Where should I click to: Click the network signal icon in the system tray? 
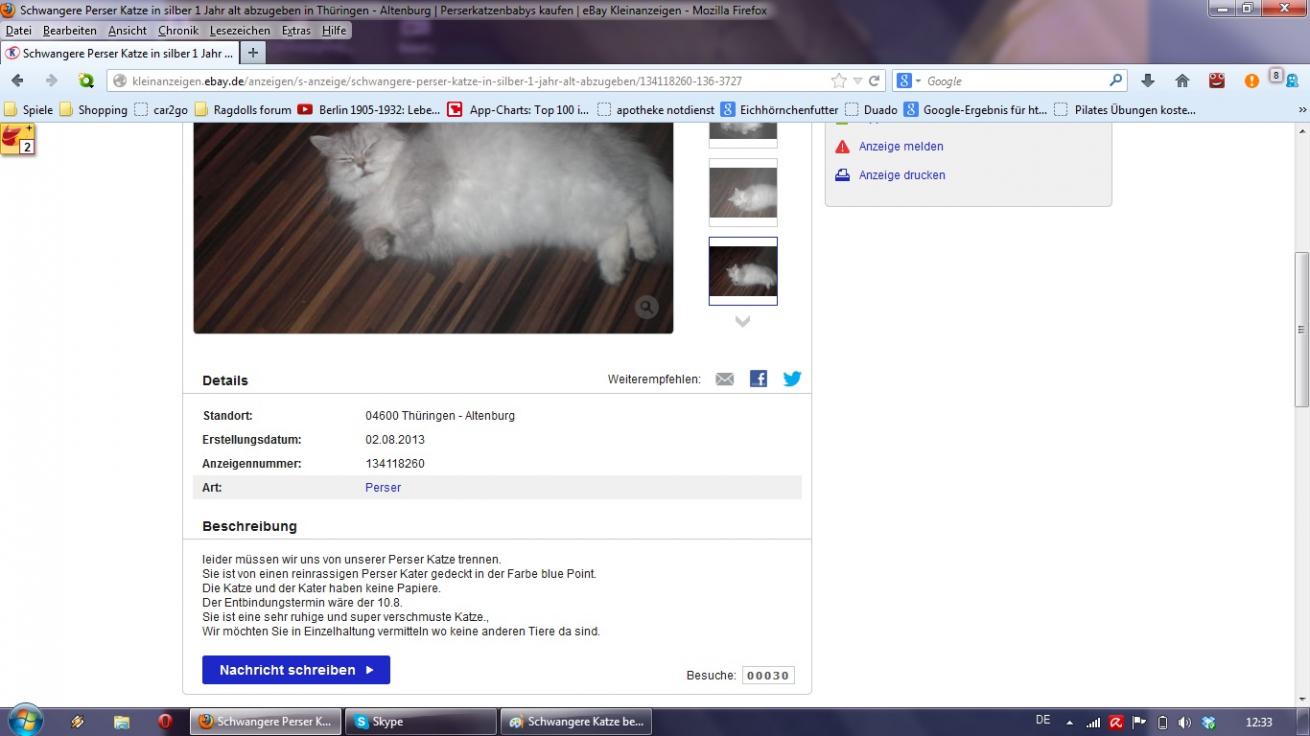[x=1093, y=722]
